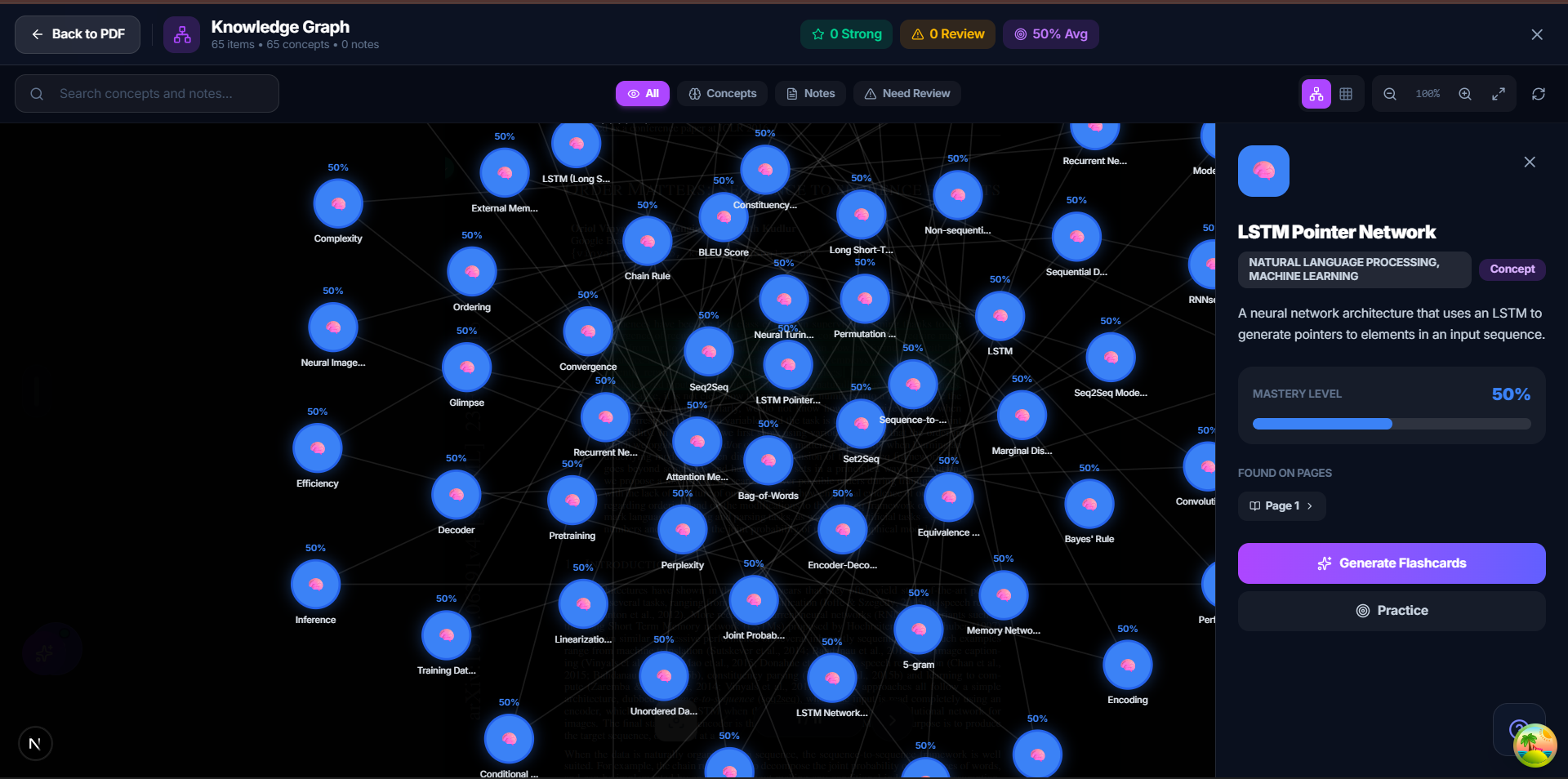Zoom out on the knowledge graph
This screenshot has height=779, width=1568.
click(1389, 93)
